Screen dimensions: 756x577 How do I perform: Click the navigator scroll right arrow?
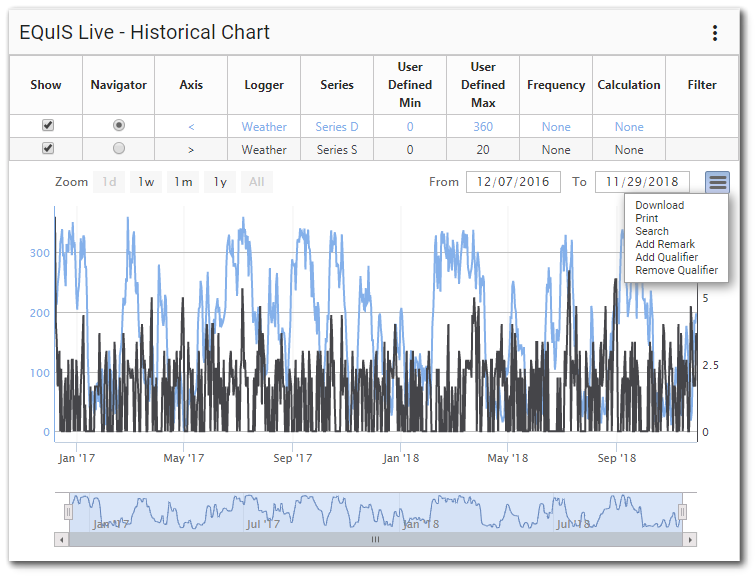[690, 540]
